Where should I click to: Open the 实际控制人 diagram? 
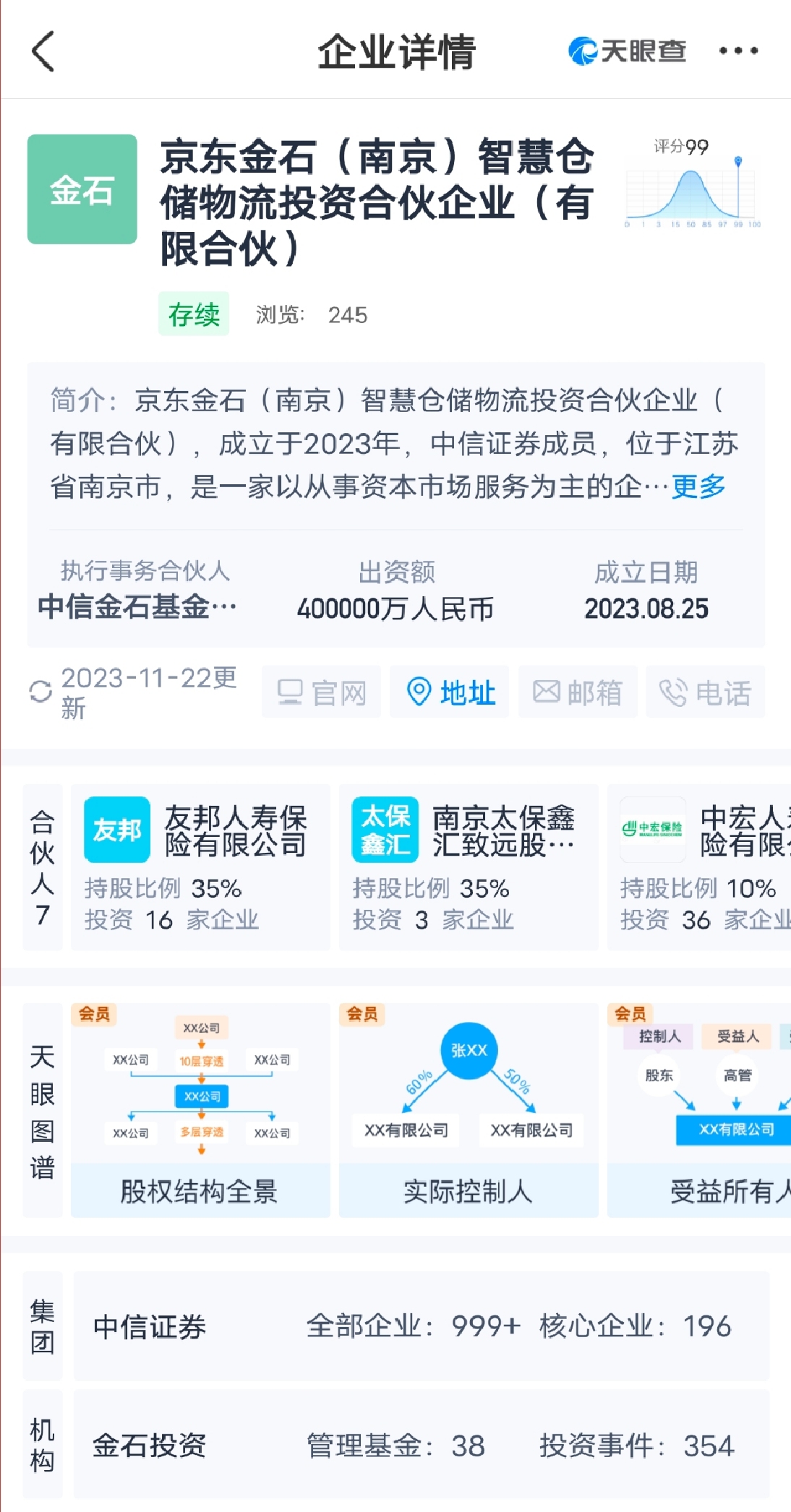pyautogui.click(x=469, y=1110)
